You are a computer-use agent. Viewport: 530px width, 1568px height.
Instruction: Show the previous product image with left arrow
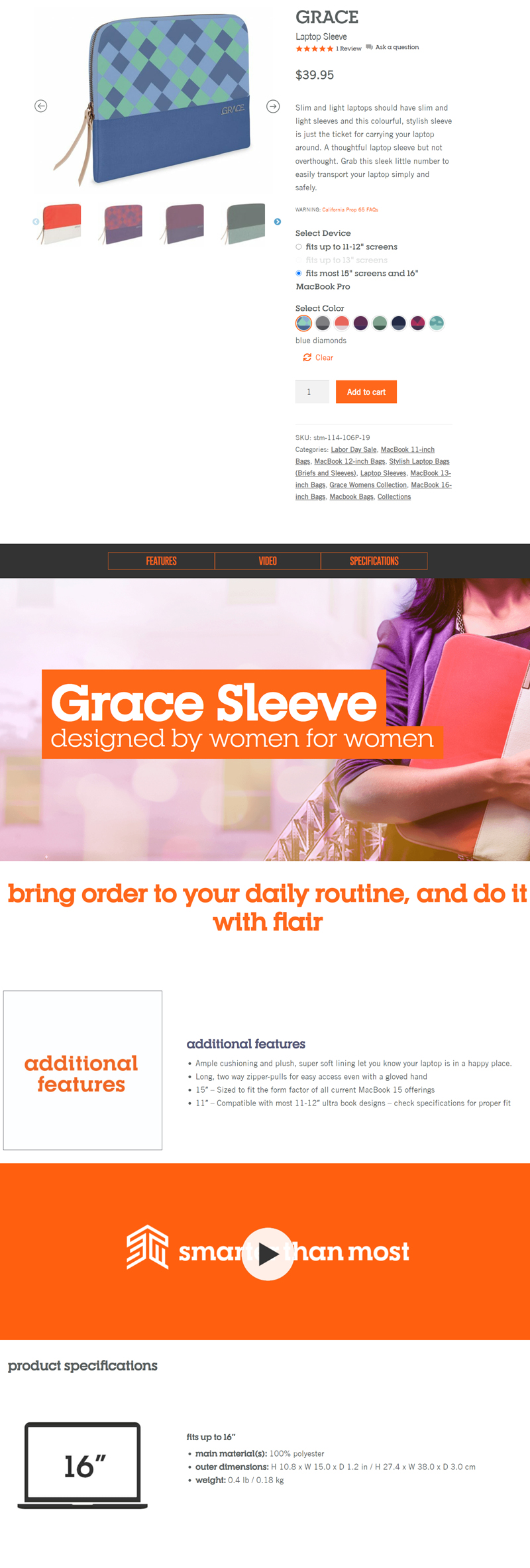[x=41, y=106]
